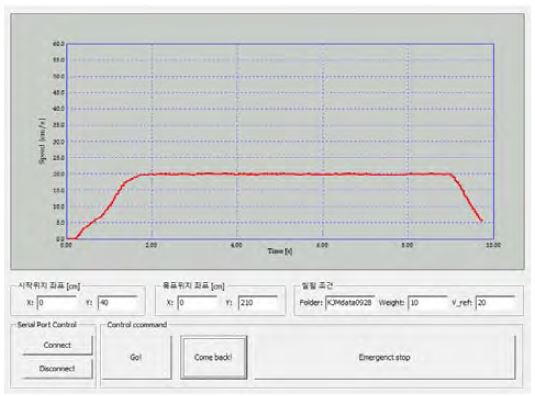Click the V_ref field showing 20
This screenshot has height=396, width=535.
click(x=495, y=303)
